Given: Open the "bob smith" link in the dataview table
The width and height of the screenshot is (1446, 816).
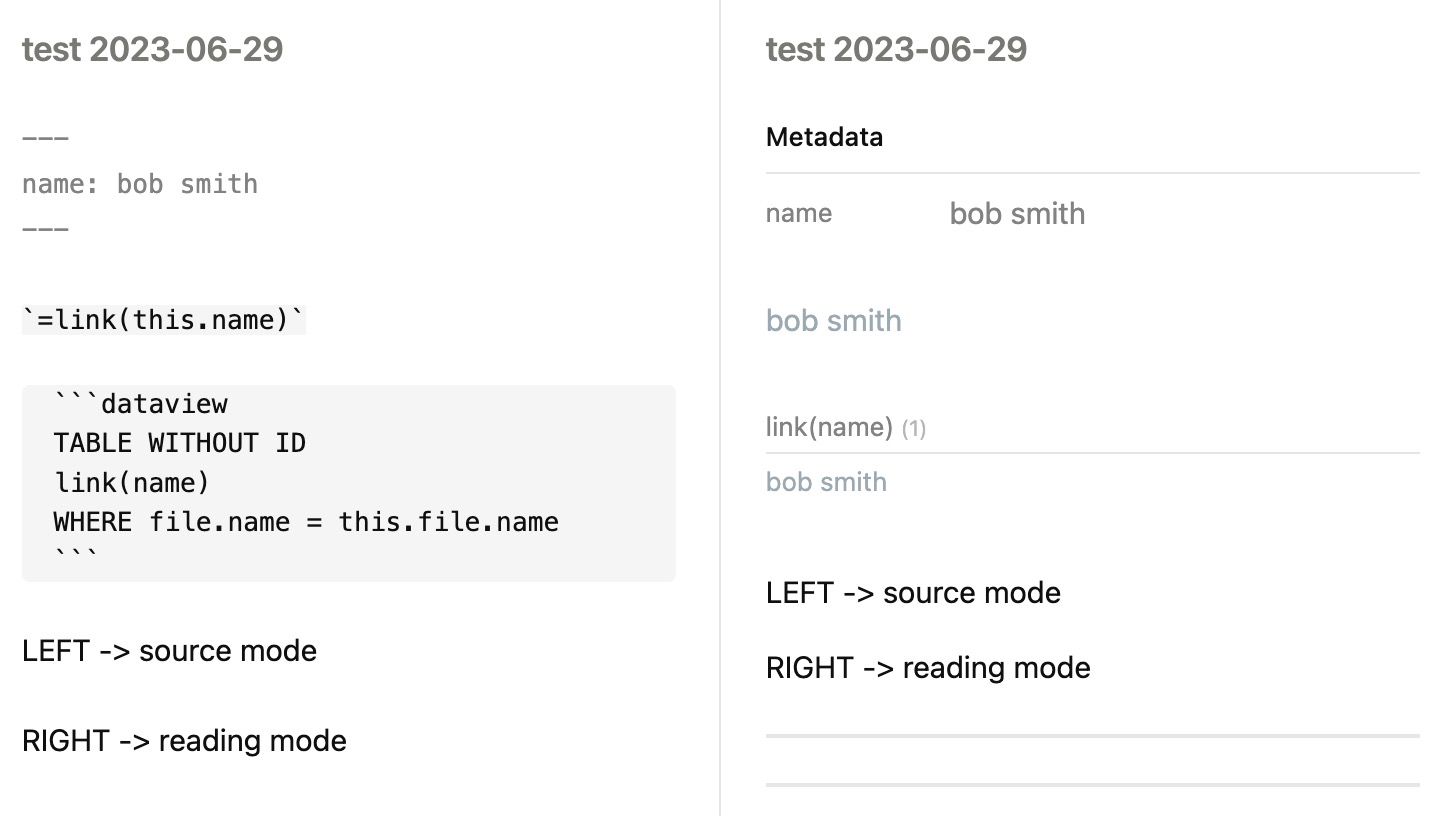Looking at the screenshot, I should (826, 482).
